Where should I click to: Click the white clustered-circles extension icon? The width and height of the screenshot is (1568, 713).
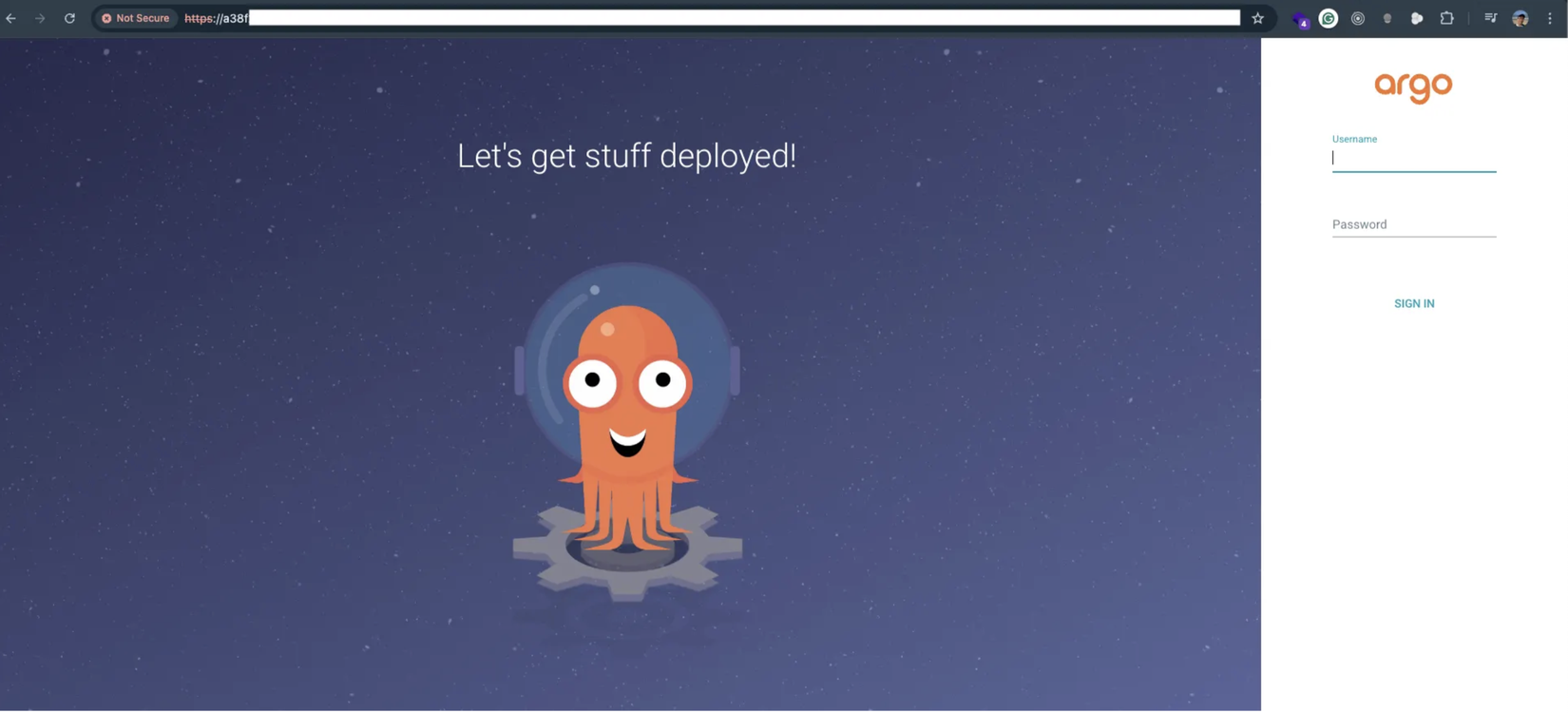pyautogui.click(x=1417, y=18)
